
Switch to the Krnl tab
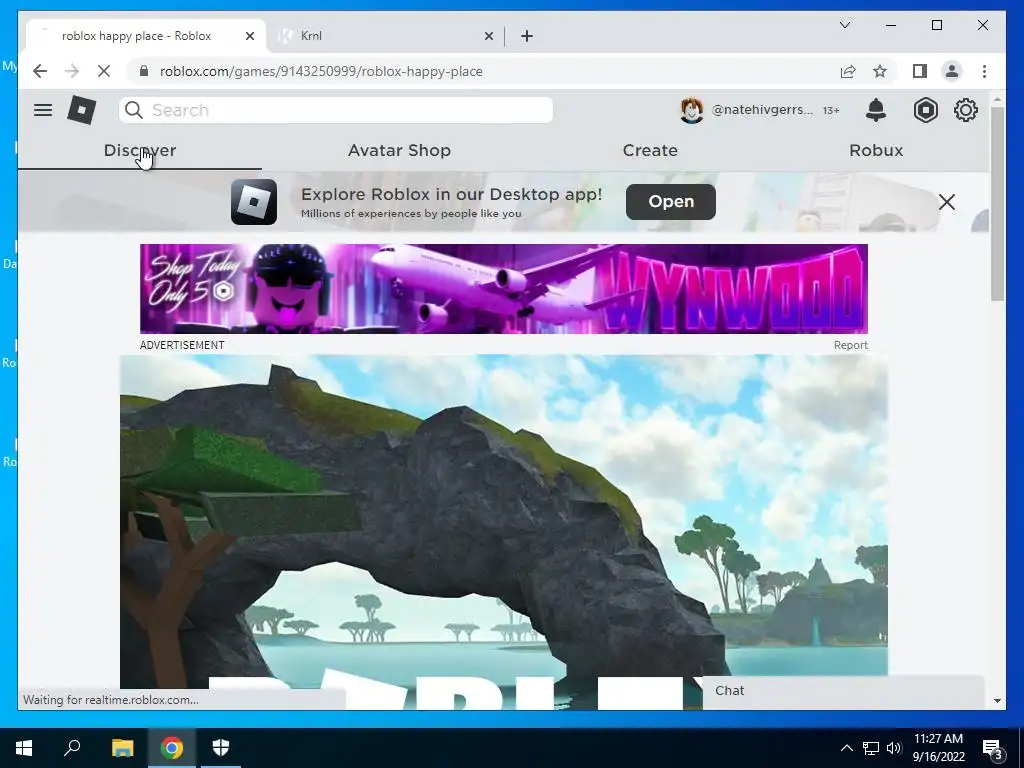(x=385, y=36)
